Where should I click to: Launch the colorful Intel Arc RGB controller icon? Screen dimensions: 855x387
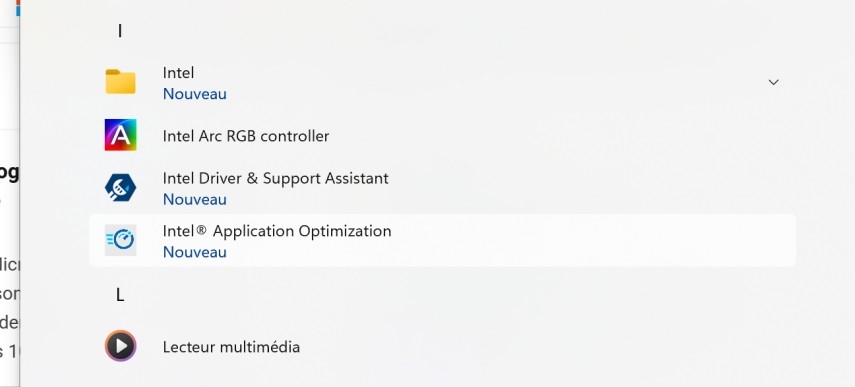pos(121,135)
